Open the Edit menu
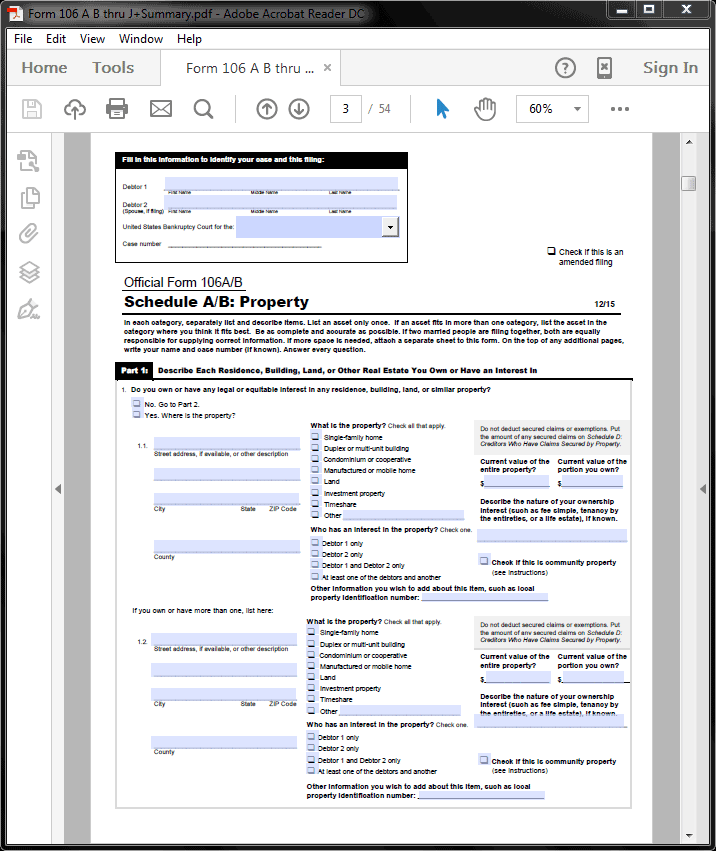The width and height of the screenshot is (716, 851). 56,39
